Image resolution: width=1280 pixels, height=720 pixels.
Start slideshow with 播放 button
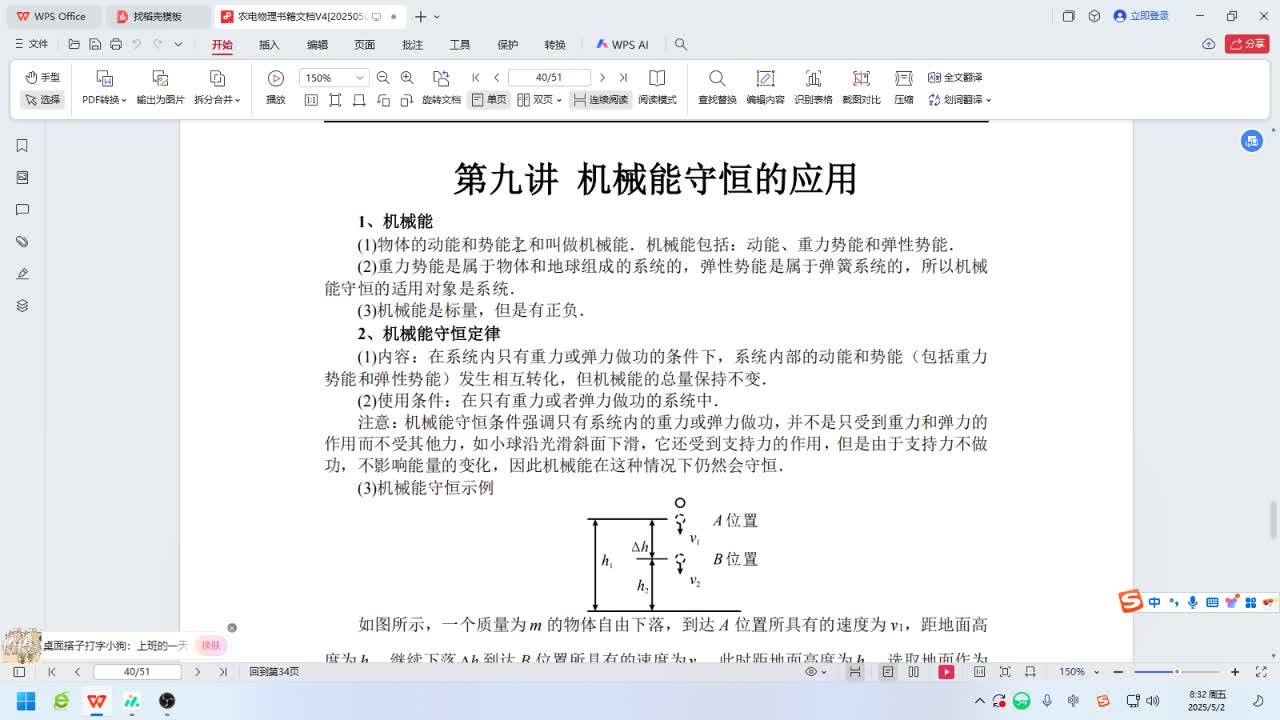[x=275, y=88]
